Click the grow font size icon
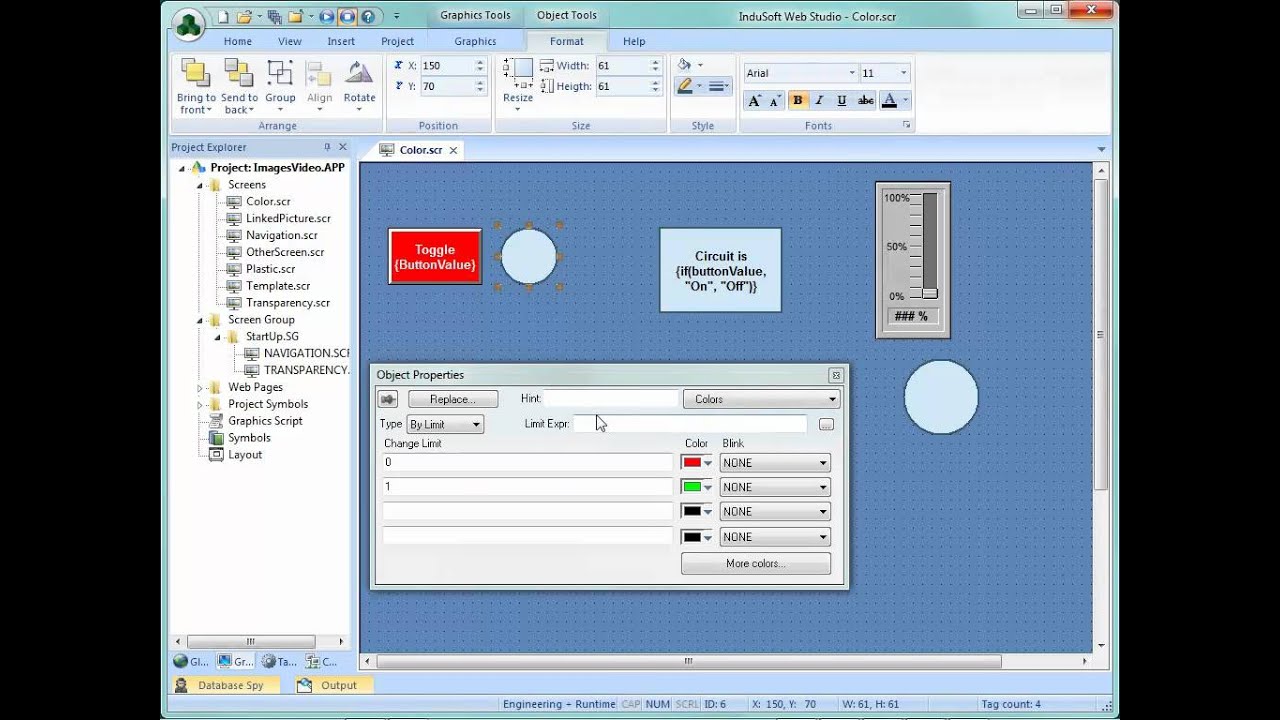This screenshot has height=720, width=1280. [x=754, y=100]
